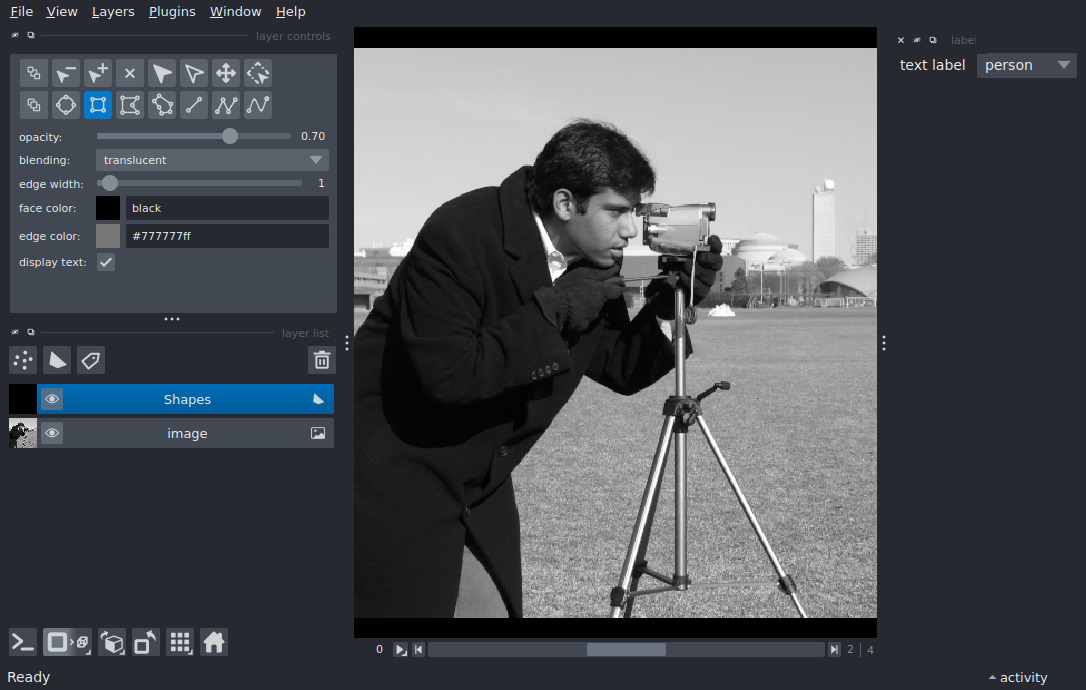Image resolution: width=1086 pixels, height=690 pixels.
Task: Choose the line drawing tool
Action: tap(194, 105)
